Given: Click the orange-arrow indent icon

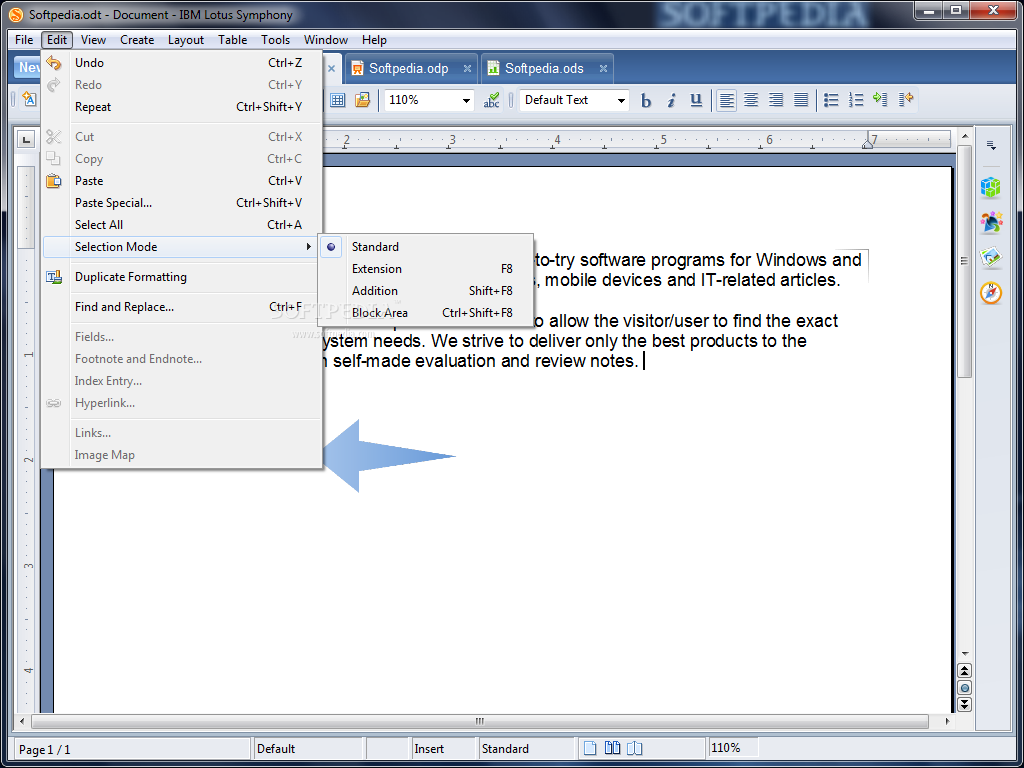Looking at the screenshot, I should (906, 99).
